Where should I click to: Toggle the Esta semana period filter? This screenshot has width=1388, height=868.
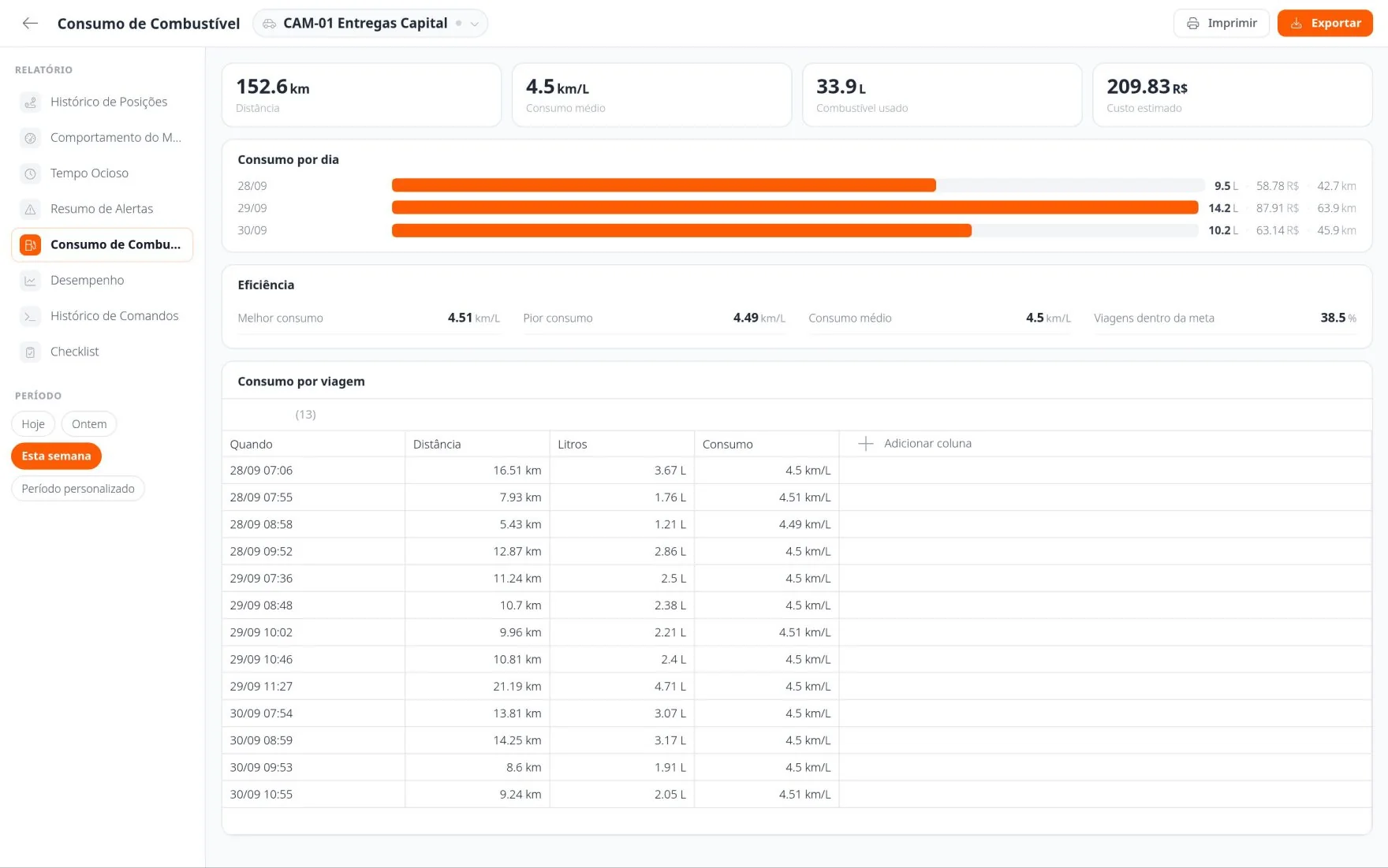click(x=56, y=456)
